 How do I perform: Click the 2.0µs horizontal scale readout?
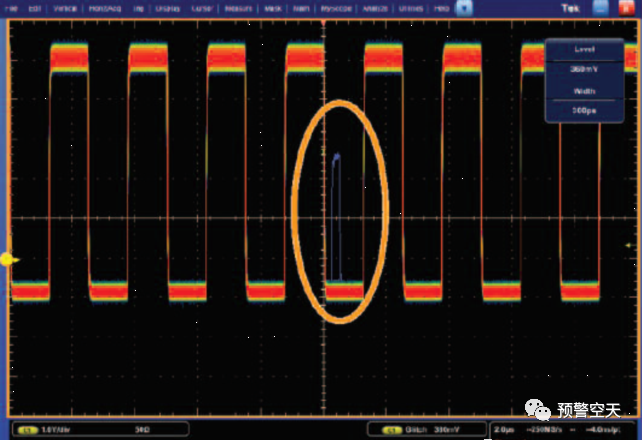coord(504,430)
